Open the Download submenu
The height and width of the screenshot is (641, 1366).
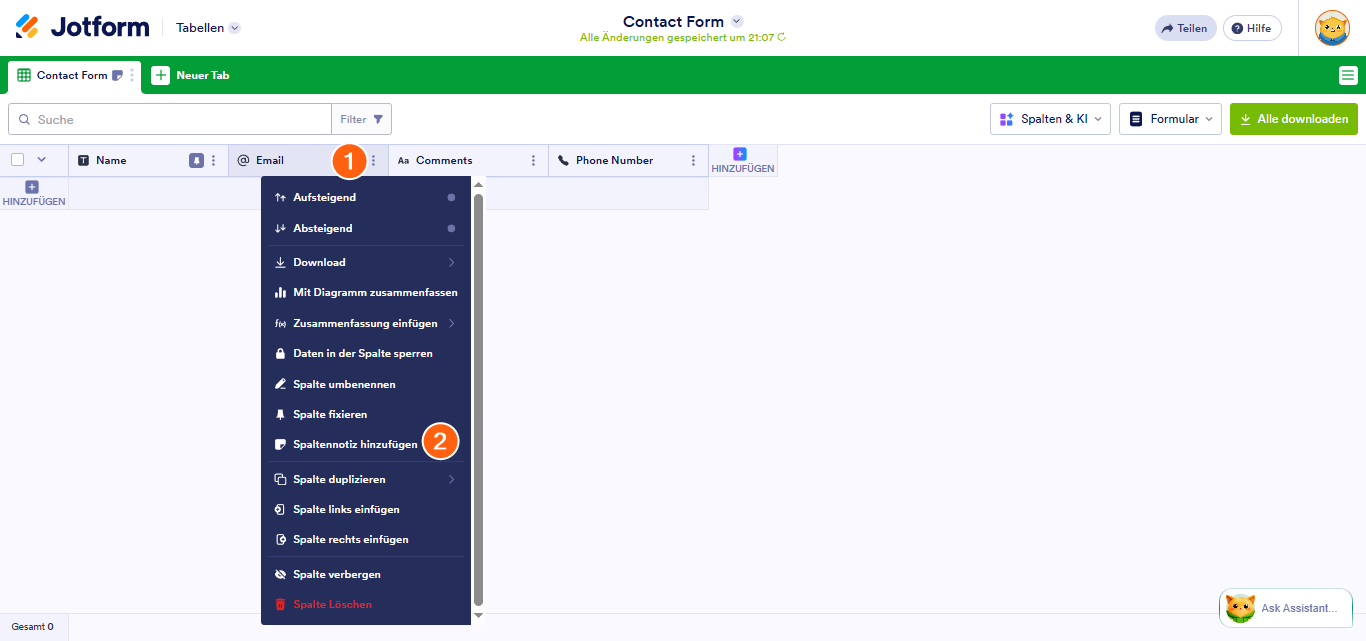[x=365, y=262]
